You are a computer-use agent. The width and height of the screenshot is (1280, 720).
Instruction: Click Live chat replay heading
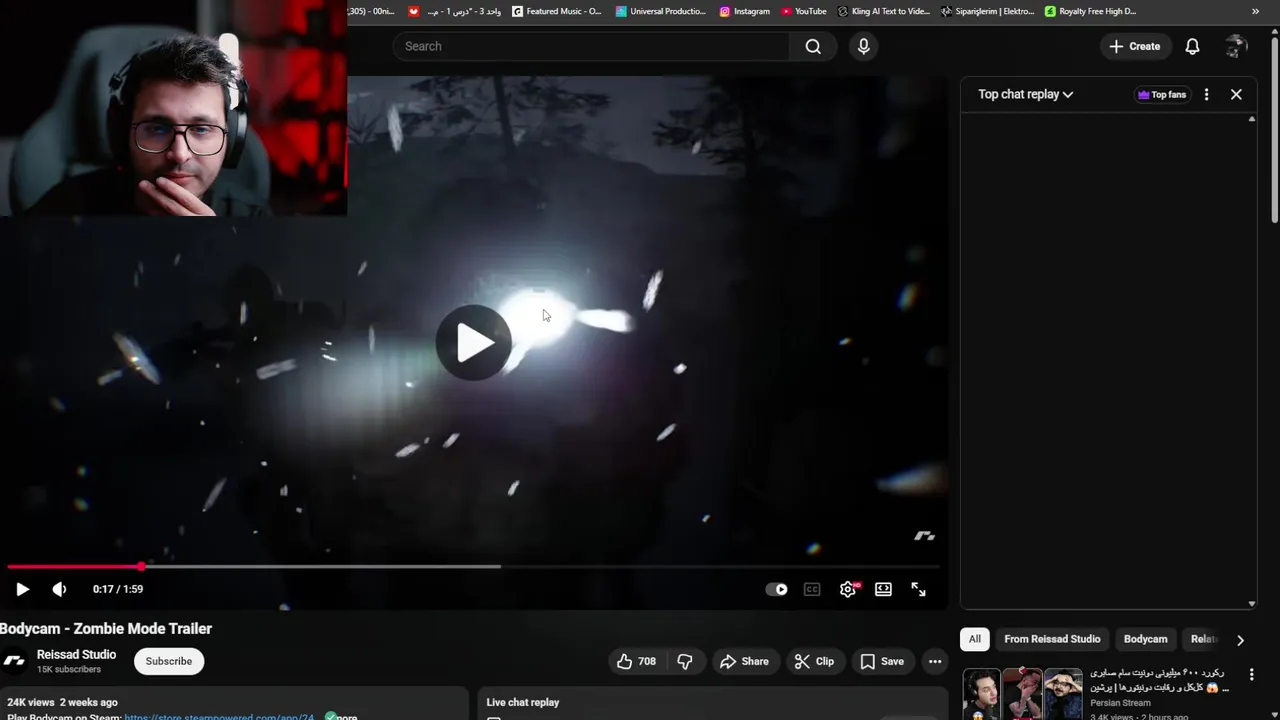522,702
